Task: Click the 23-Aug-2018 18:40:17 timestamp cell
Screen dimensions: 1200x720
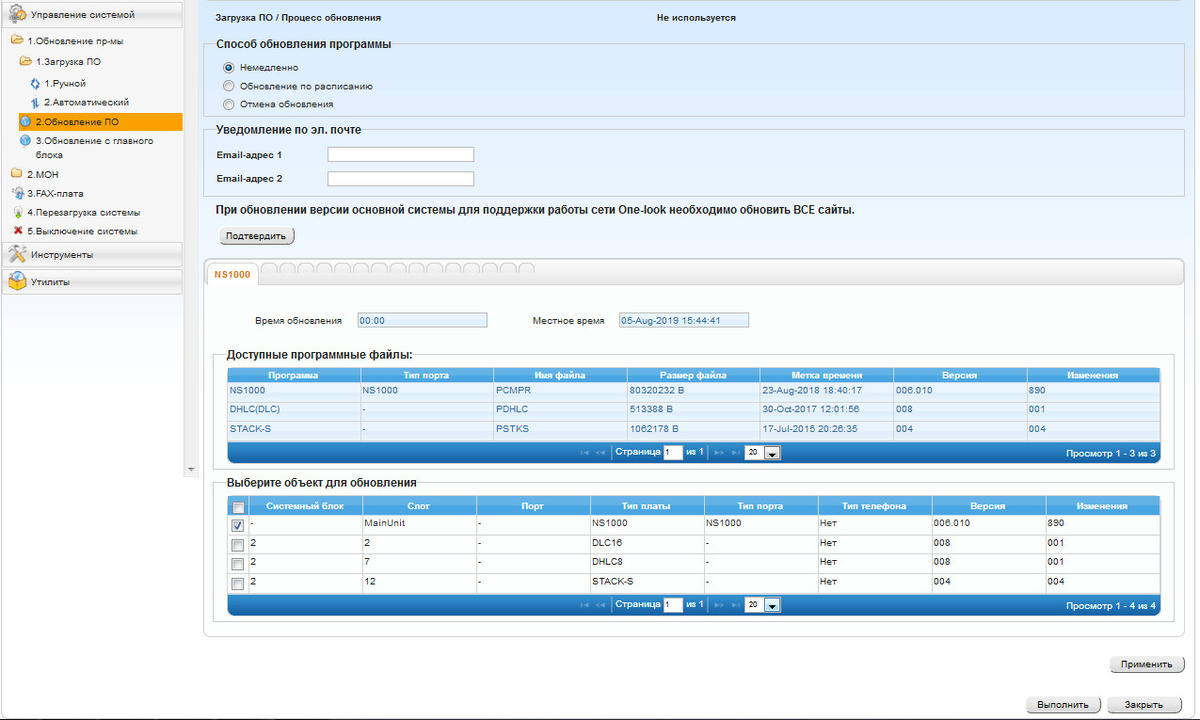Action: pyautogui.click(x=827, y=391)
